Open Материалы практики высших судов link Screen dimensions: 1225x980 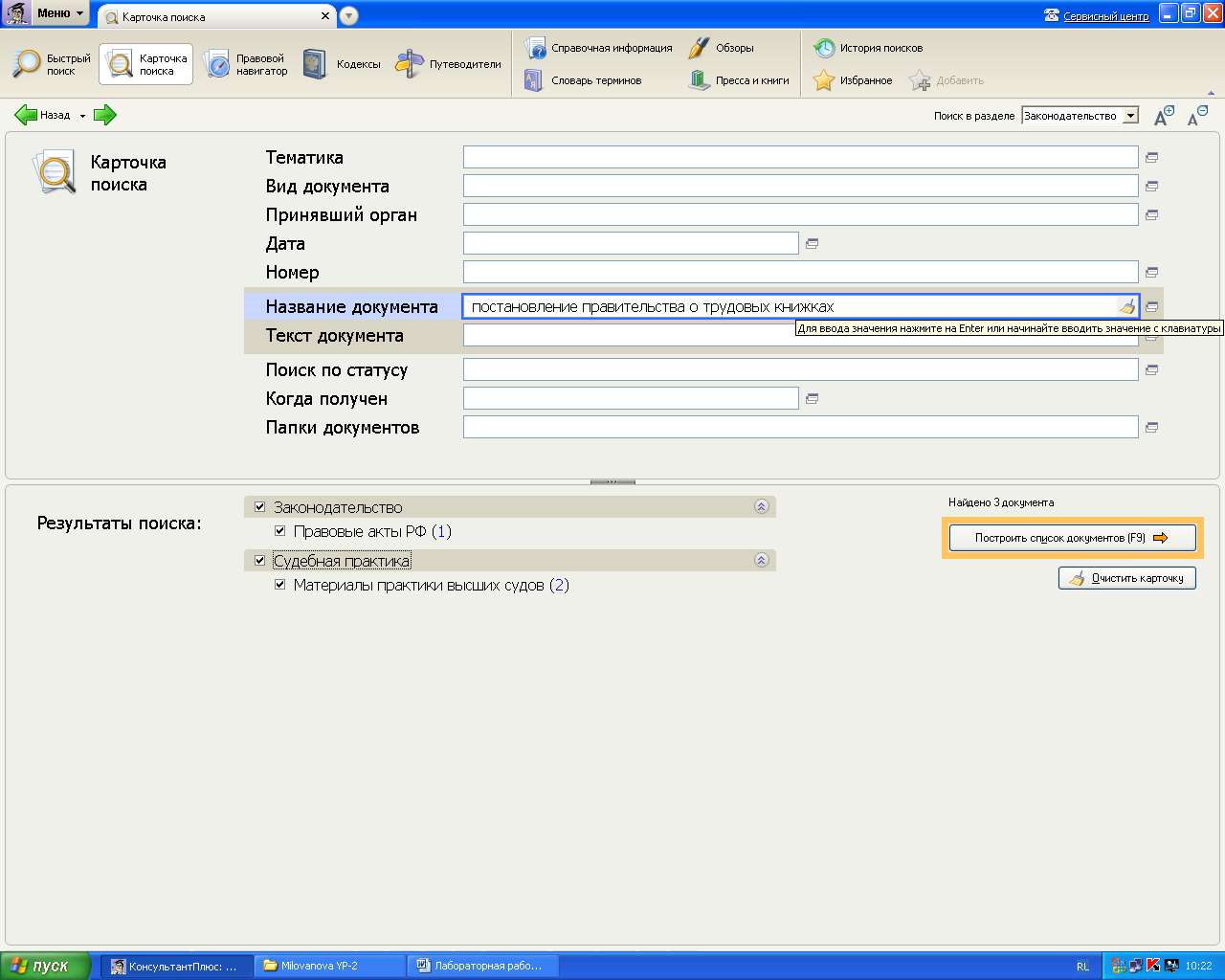(x=431, y=585)
